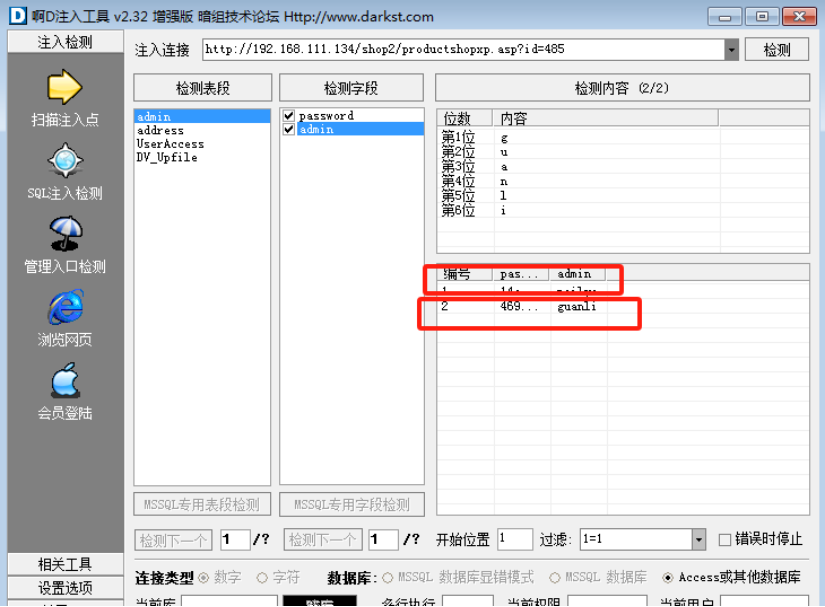
Task: Click the 第1位 row with content g
Action: 622,138
